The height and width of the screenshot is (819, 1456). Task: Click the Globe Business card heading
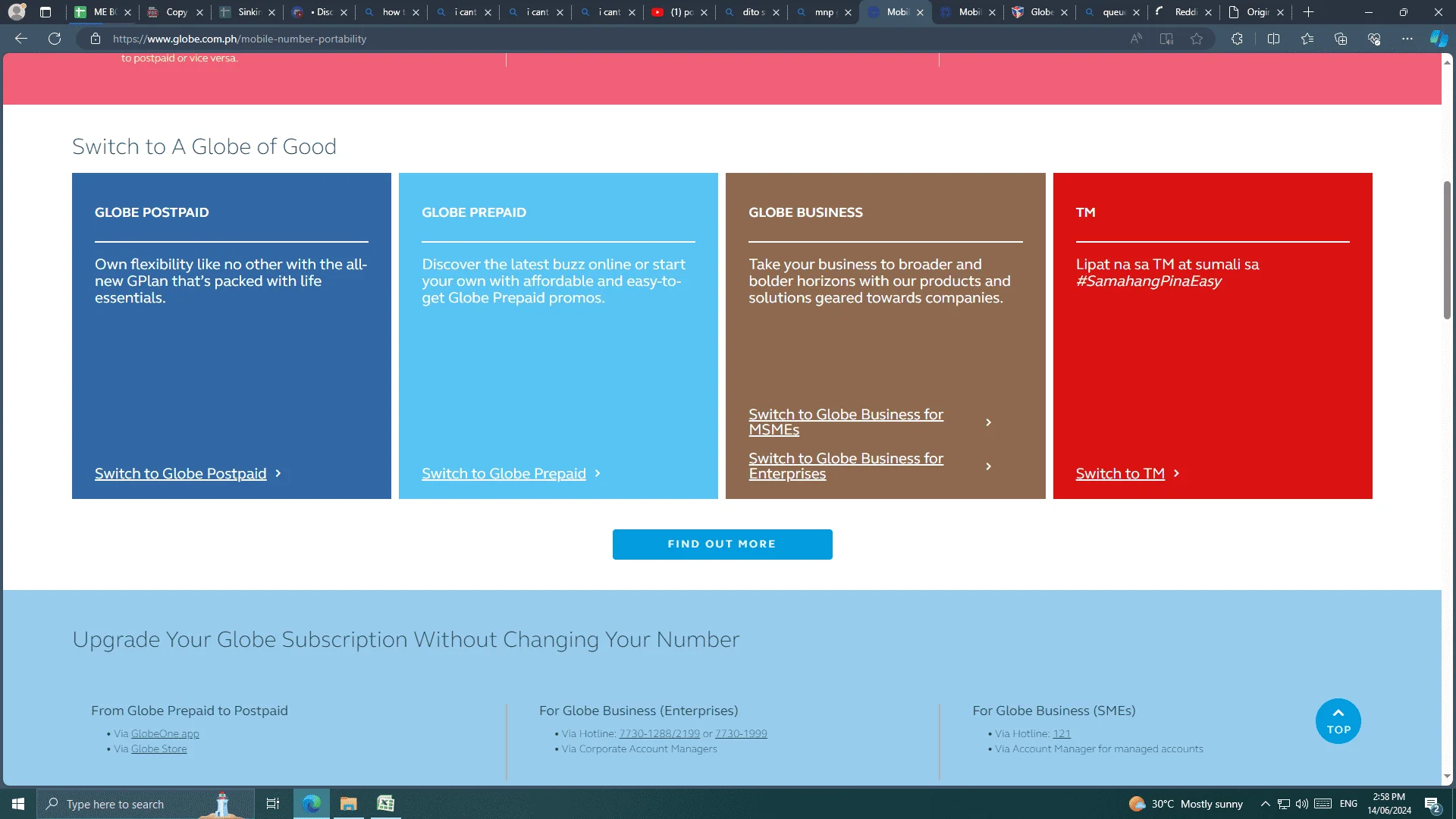tap(805, 212)
